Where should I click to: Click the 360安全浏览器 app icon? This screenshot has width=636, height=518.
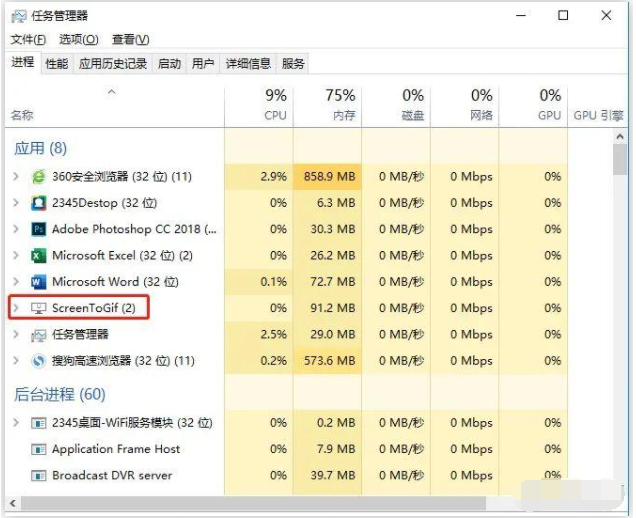39,177
